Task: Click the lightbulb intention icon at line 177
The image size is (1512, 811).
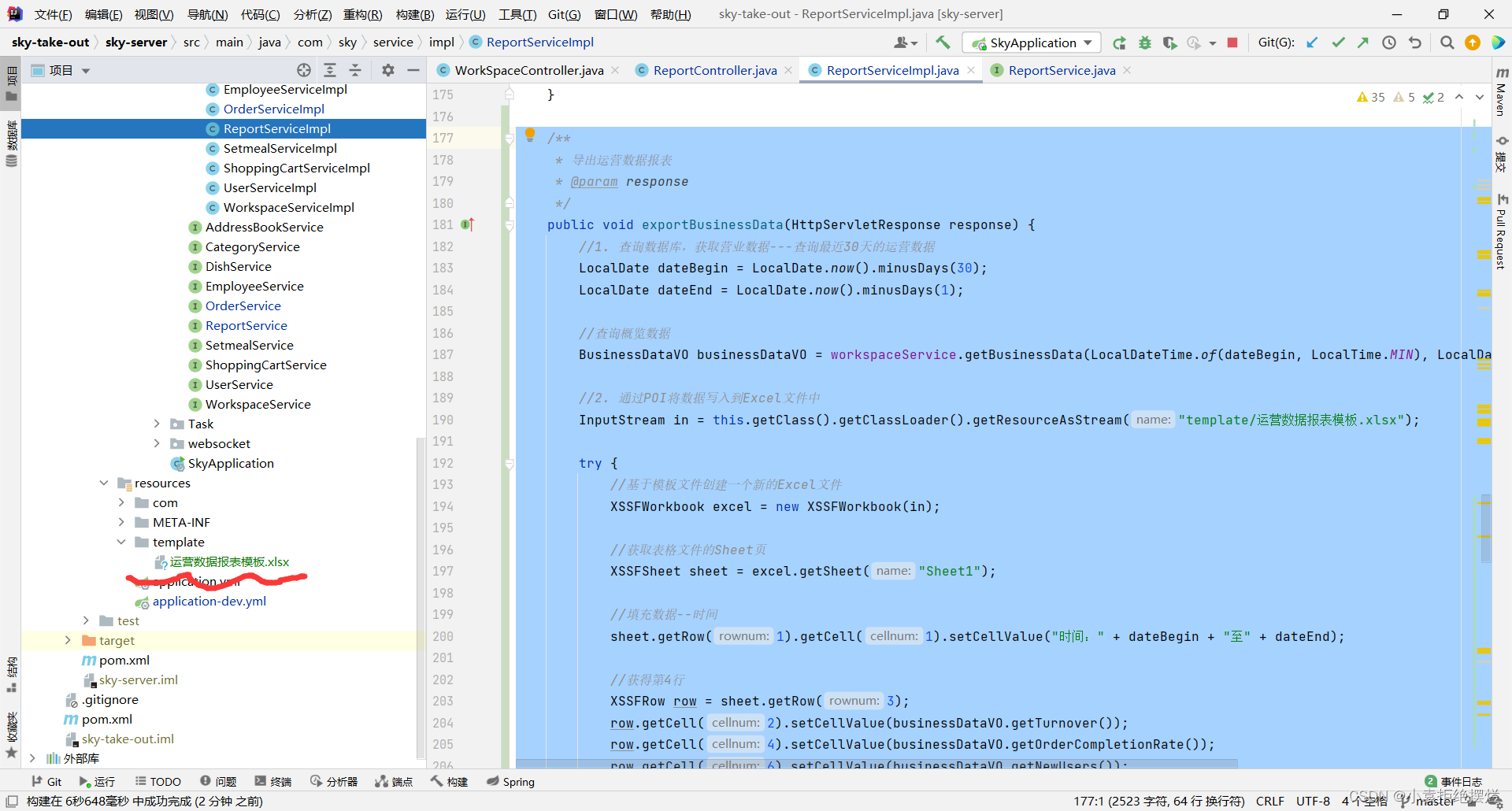Action: pos(530,135)
